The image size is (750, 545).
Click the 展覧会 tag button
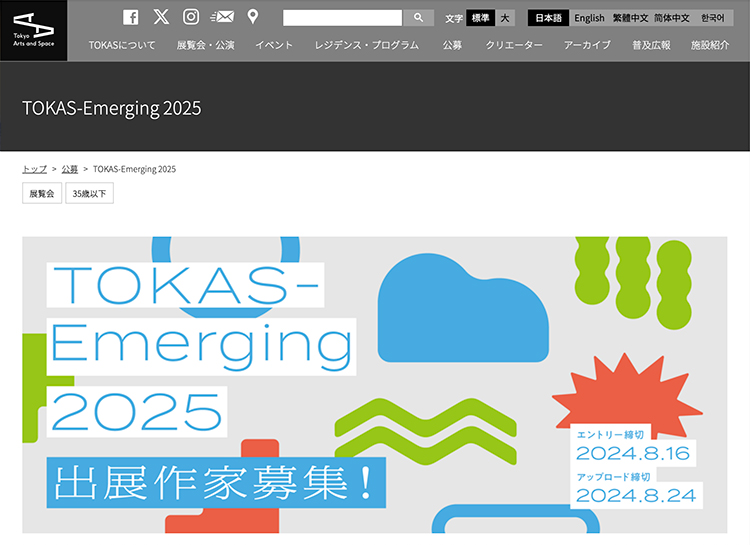point(42,193)
